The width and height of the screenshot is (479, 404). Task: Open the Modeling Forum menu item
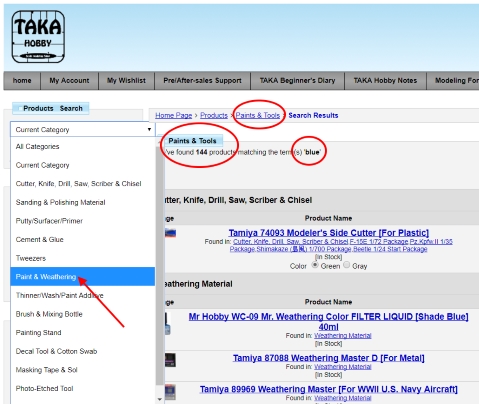click(453, 81)
